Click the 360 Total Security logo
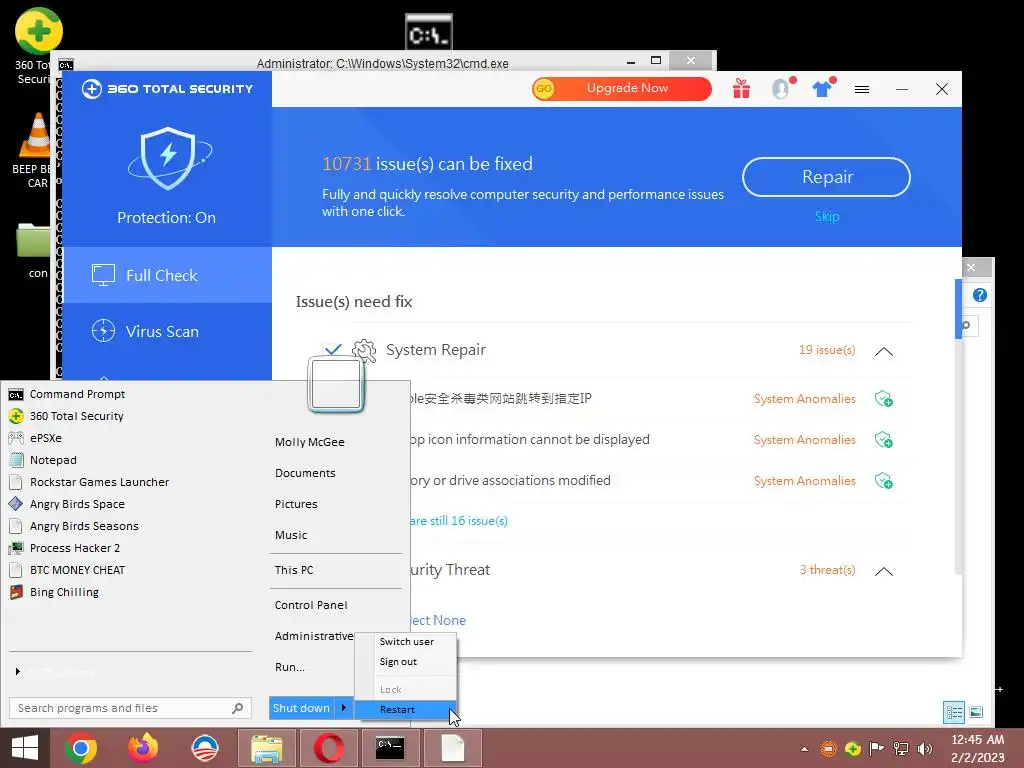The height and width of the screenshot is (768, 1024). tap(167, 89)
